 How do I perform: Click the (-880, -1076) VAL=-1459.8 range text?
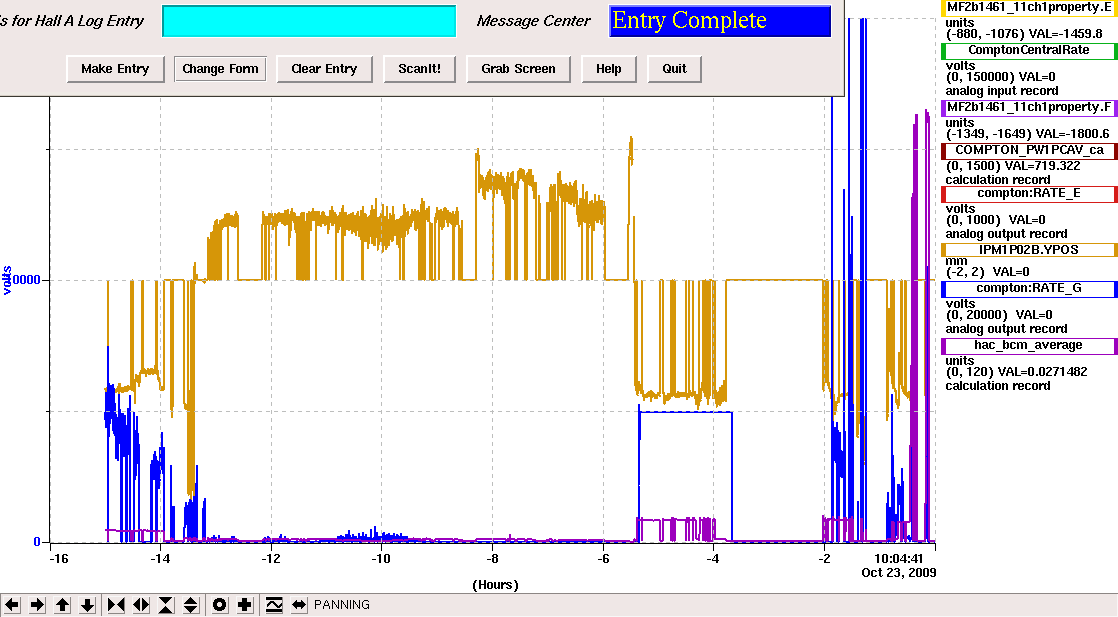pos(1024,34)
